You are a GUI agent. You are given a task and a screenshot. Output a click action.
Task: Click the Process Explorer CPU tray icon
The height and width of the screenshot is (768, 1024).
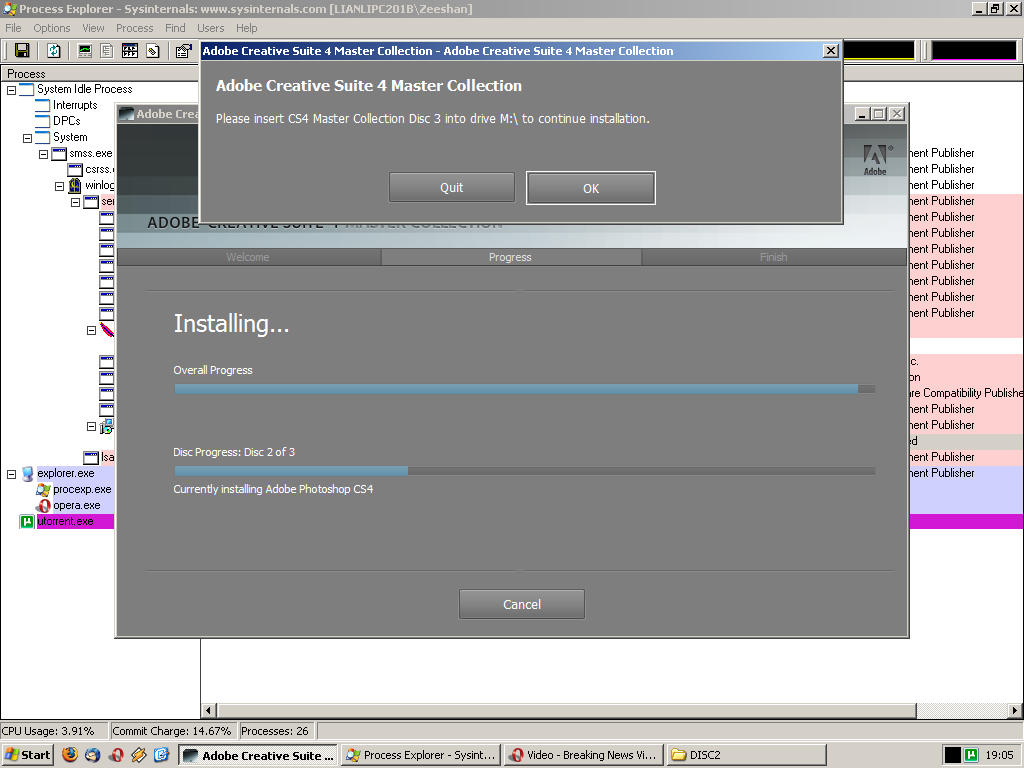pos(953,755)
